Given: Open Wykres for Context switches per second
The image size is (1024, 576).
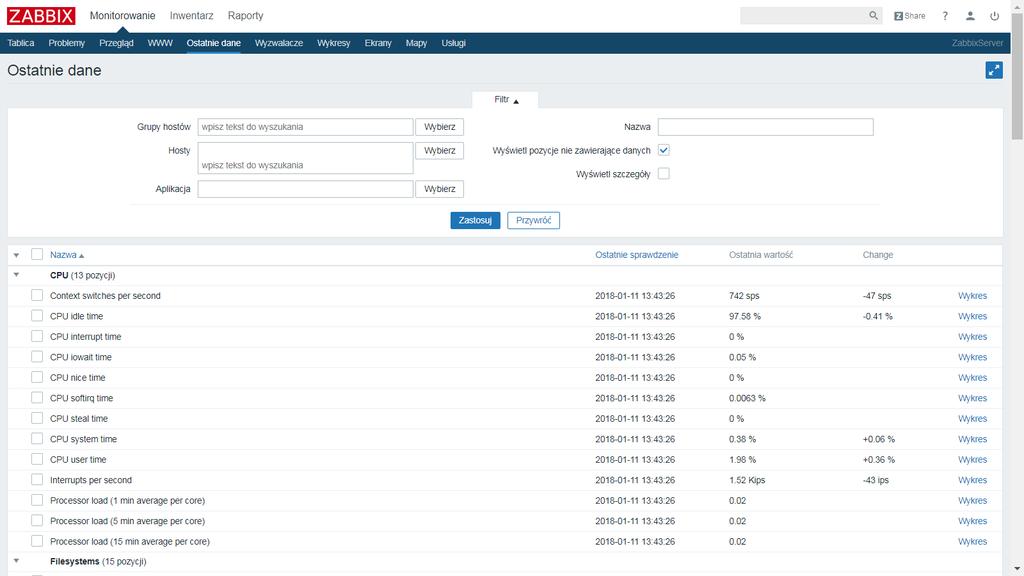Looking at the screenshot, I should click(x=972, y=296).
